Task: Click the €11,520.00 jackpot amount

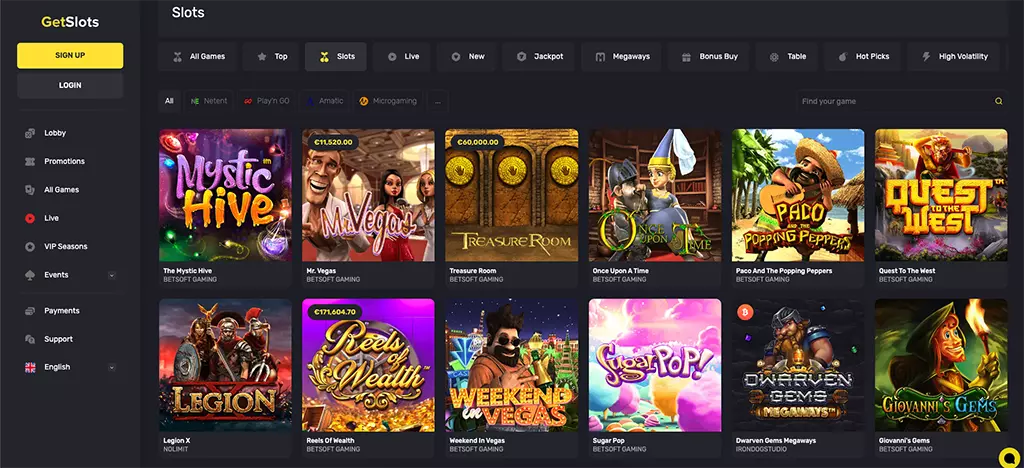Action: (333, 142)
